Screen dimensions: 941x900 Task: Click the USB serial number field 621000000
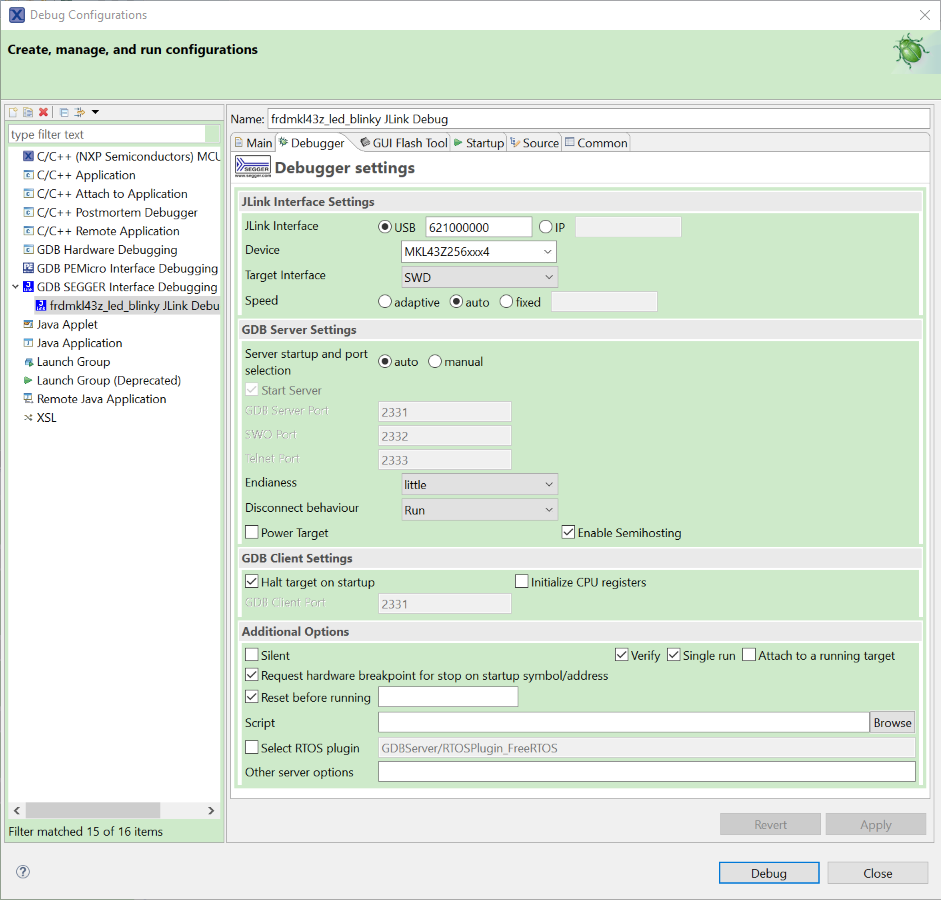pyautogui.click(x=479, y=227)
